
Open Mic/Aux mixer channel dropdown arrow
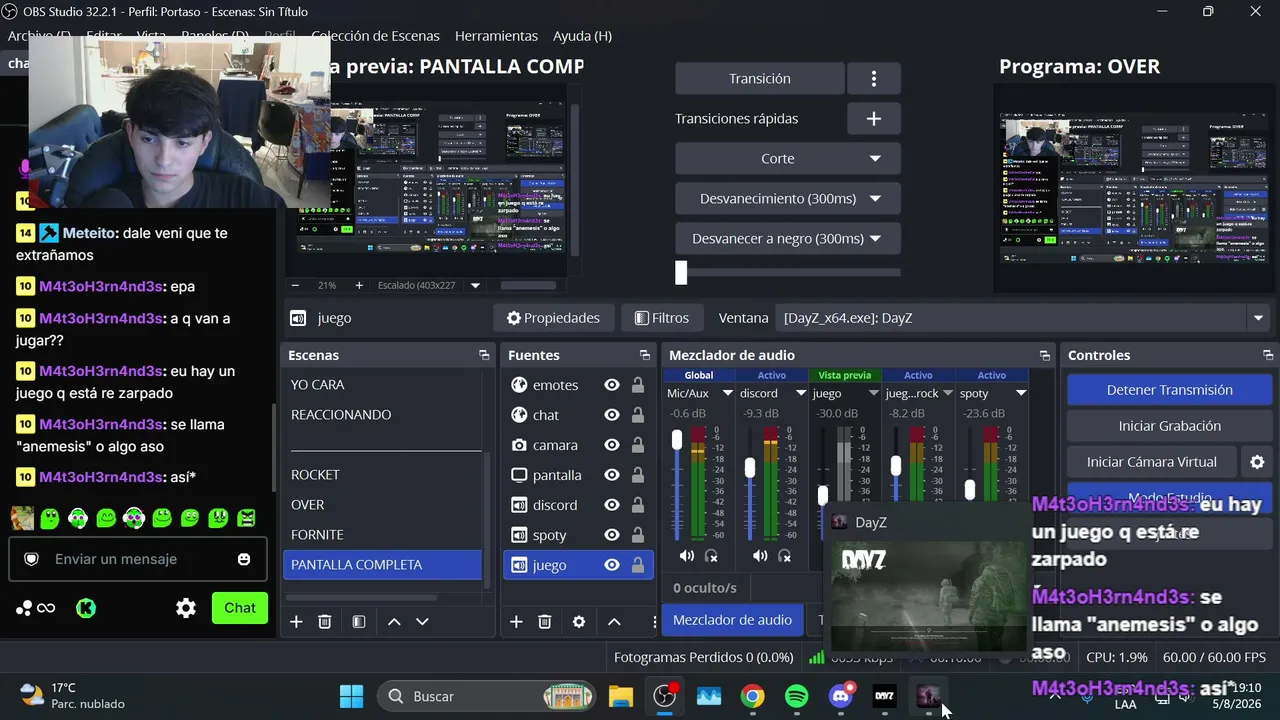pyautogui.click(x=727, y=394)
